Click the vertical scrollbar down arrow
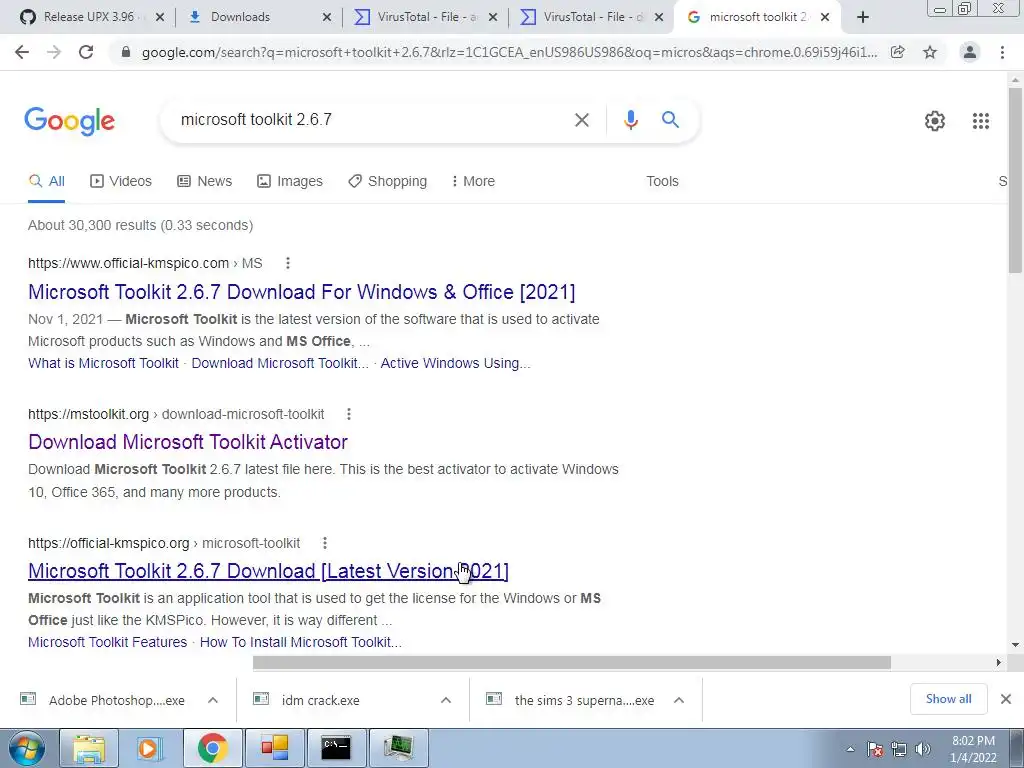 pos(1016,645)
